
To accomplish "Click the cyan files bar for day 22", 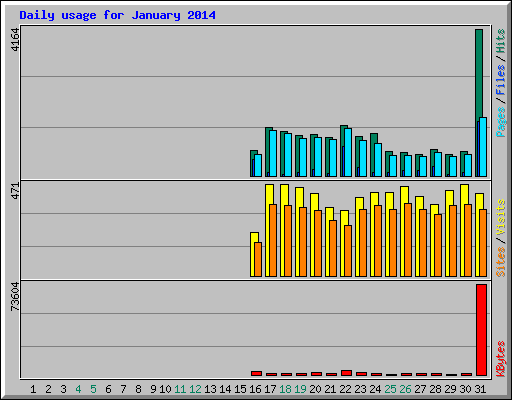I will point(348,152).
